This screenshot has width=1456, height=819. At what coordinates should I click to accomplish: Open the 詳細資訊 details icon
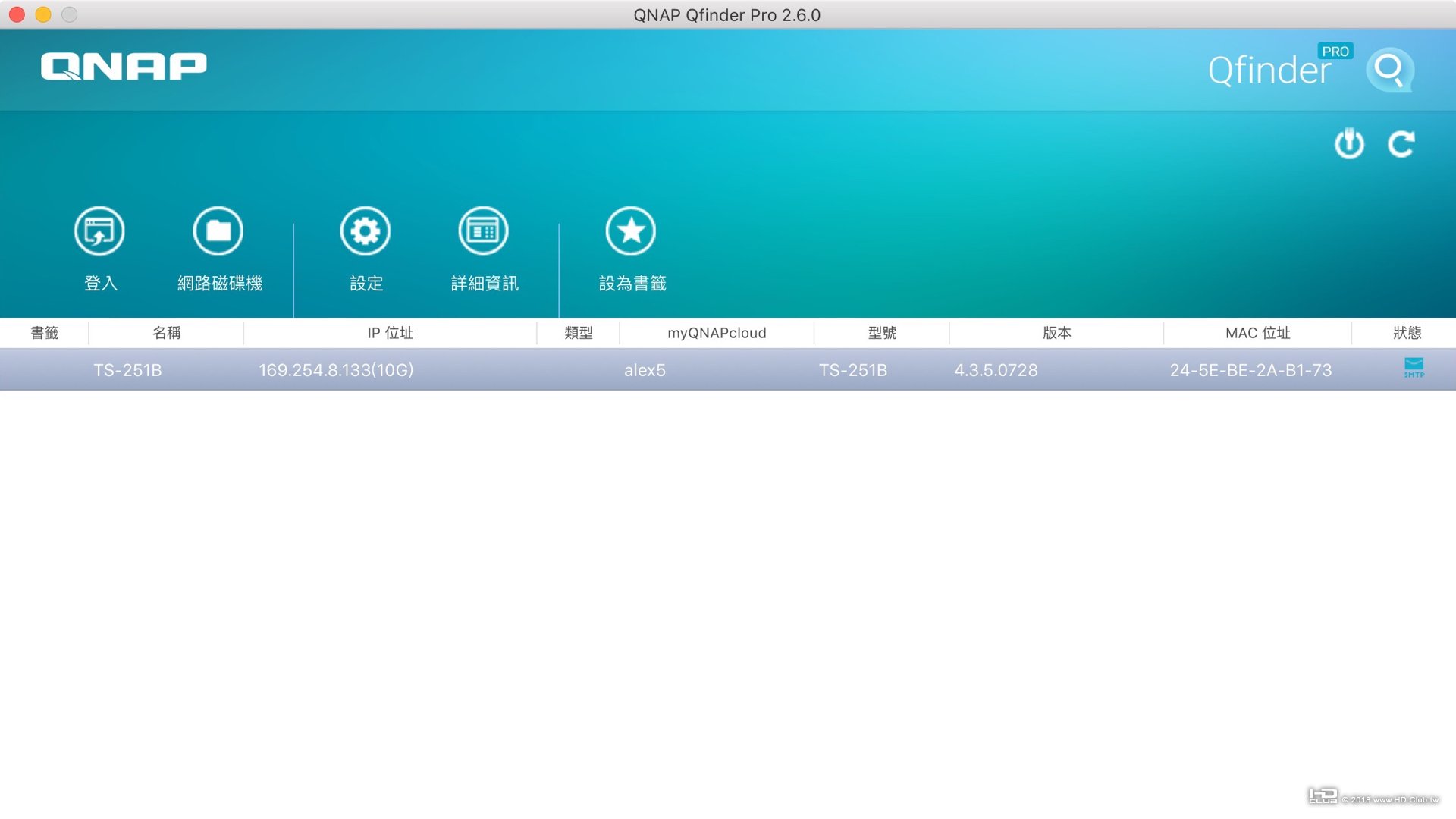click(483, 231)
